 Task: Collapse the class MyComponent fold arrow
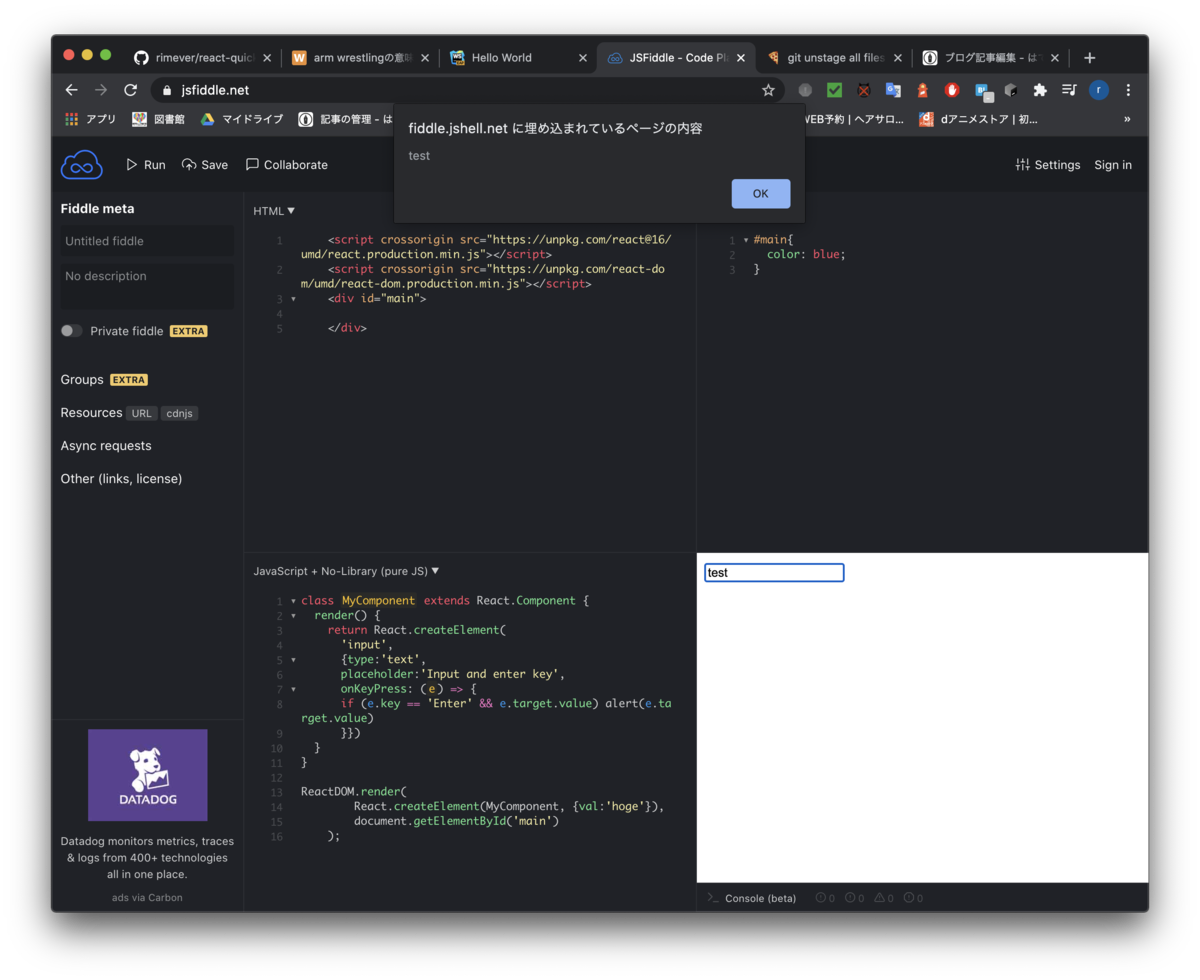[293, 601]
